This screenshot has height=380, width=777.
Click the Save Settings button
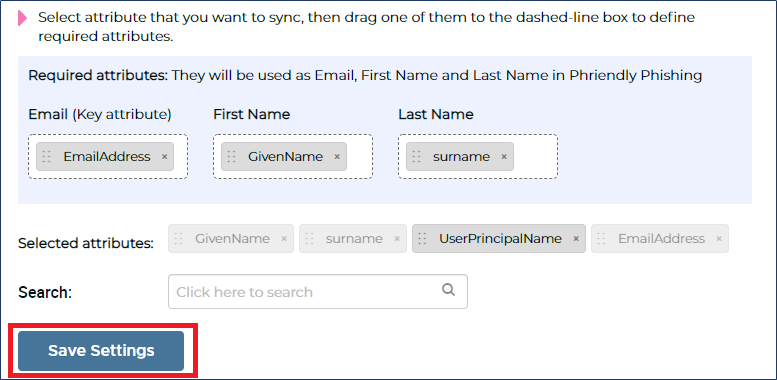tap(101, 351)
